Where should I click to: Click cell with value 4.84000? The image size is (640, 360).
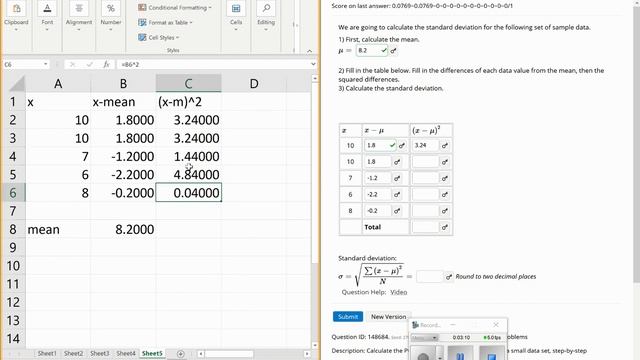pyautogui.click(x=188, y=175)
